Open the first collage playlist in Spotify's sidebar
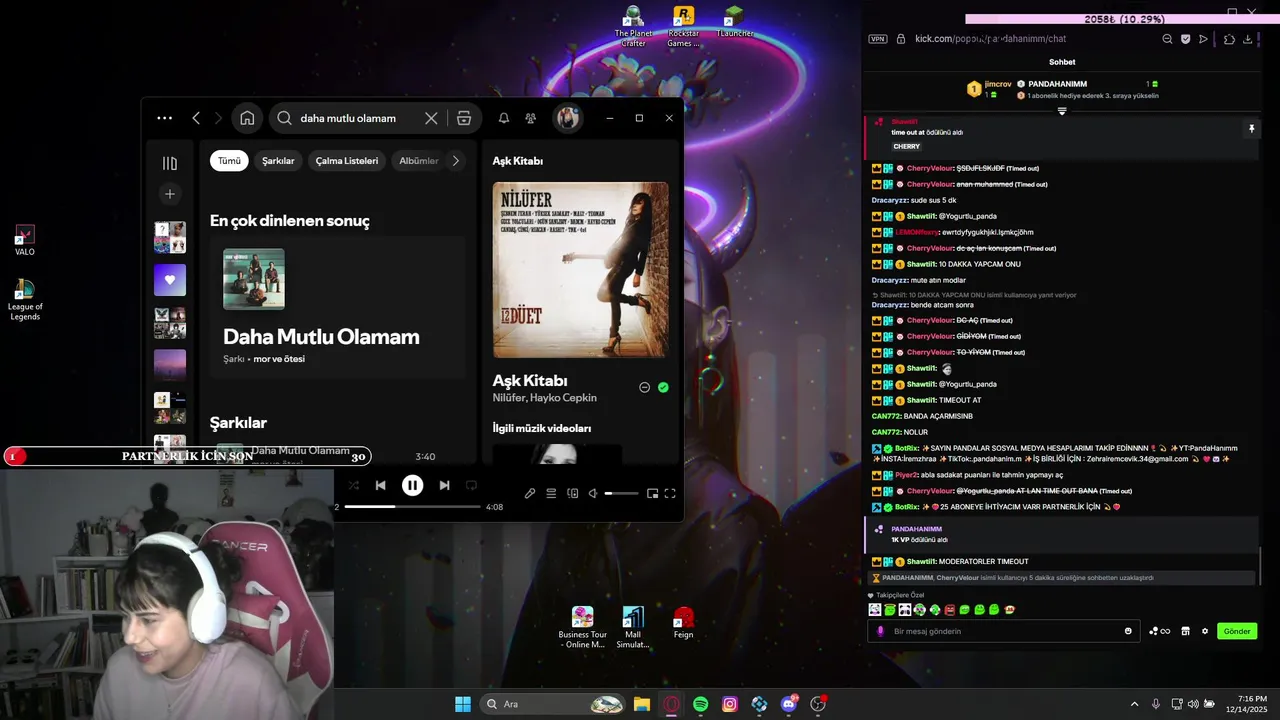 (170, 237)
